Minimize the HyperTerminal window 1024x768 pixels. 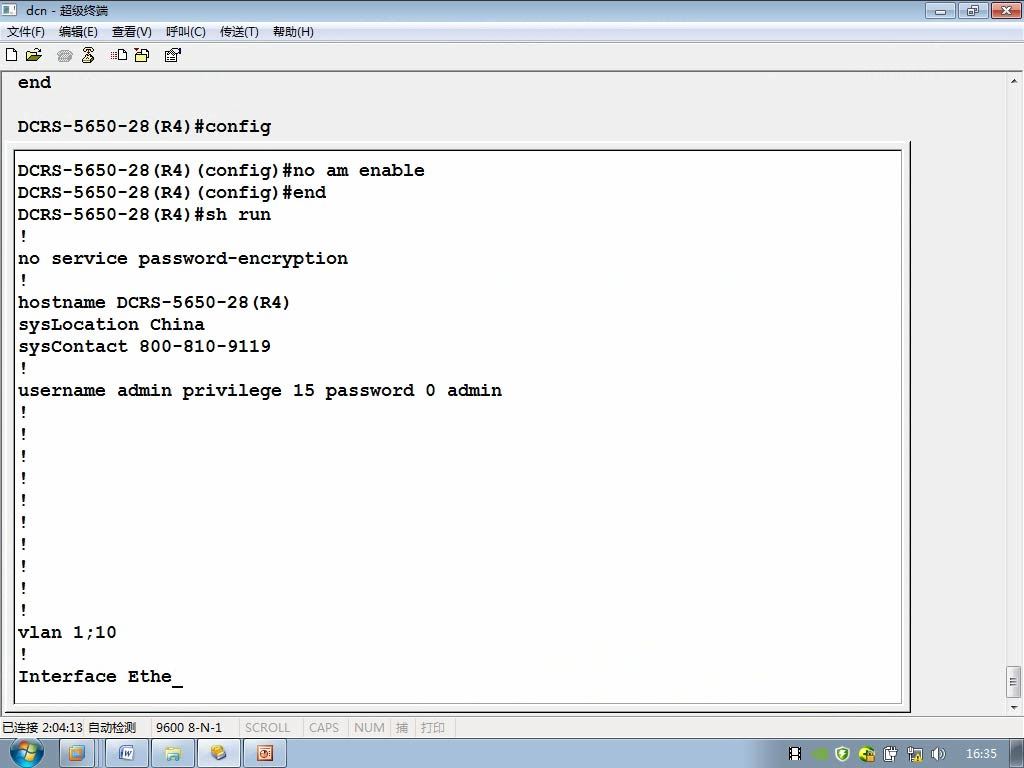pyautogui.click(x=940, y=10)
